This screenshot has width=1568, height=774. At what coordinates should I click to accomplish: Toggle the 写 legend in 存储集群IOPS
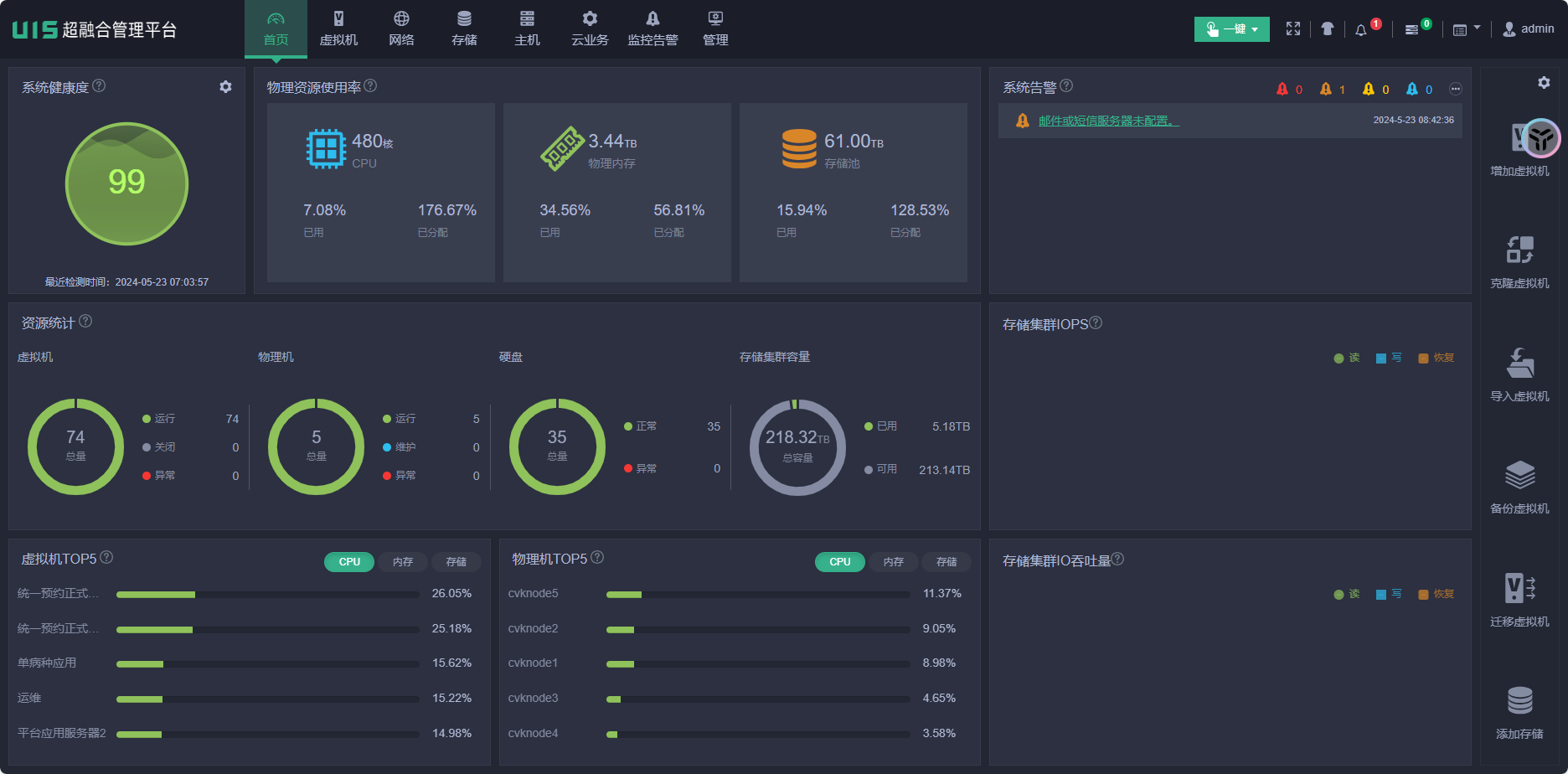(1389, 358)
